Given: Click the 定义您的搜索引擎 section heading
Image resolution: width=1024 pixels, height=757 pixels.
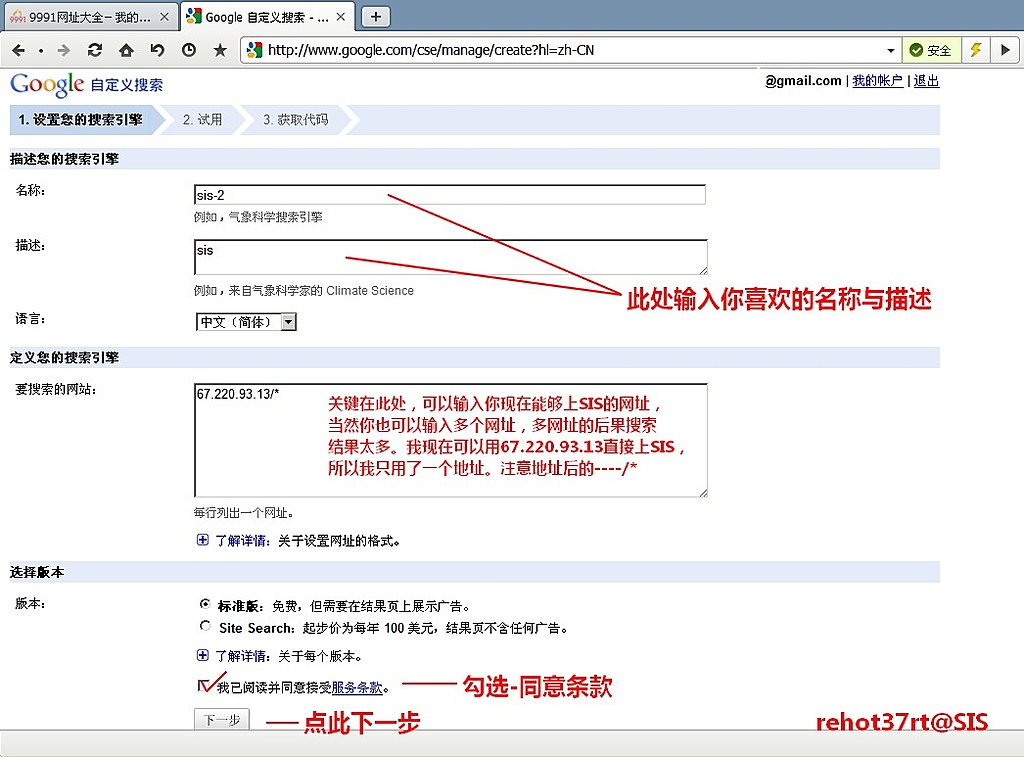Looking at the screenshot, I should tap(64, 357).
